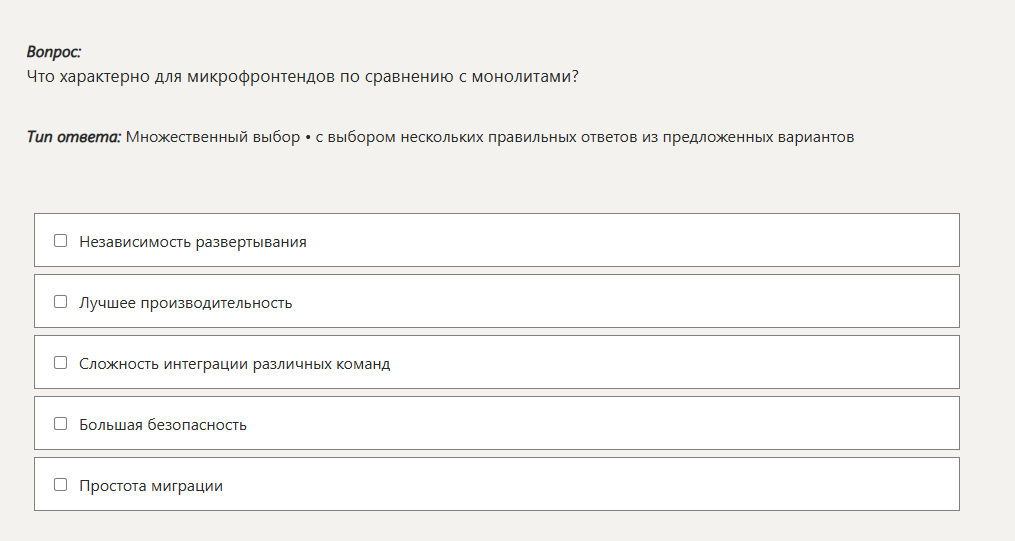Click empty area of 'Большая безопасность' option row
This screenshot has width=1015, height=541.
click(x=650, y=424)
